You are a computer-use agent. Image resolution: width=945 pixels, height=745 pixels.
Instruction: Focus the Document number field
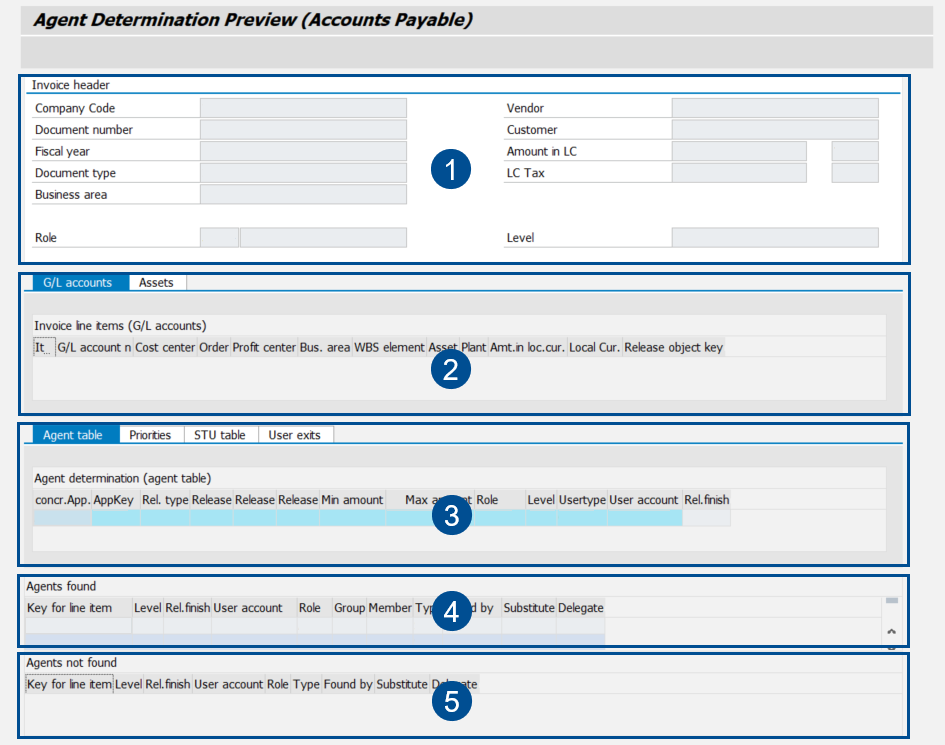click(x=303, y=130)
